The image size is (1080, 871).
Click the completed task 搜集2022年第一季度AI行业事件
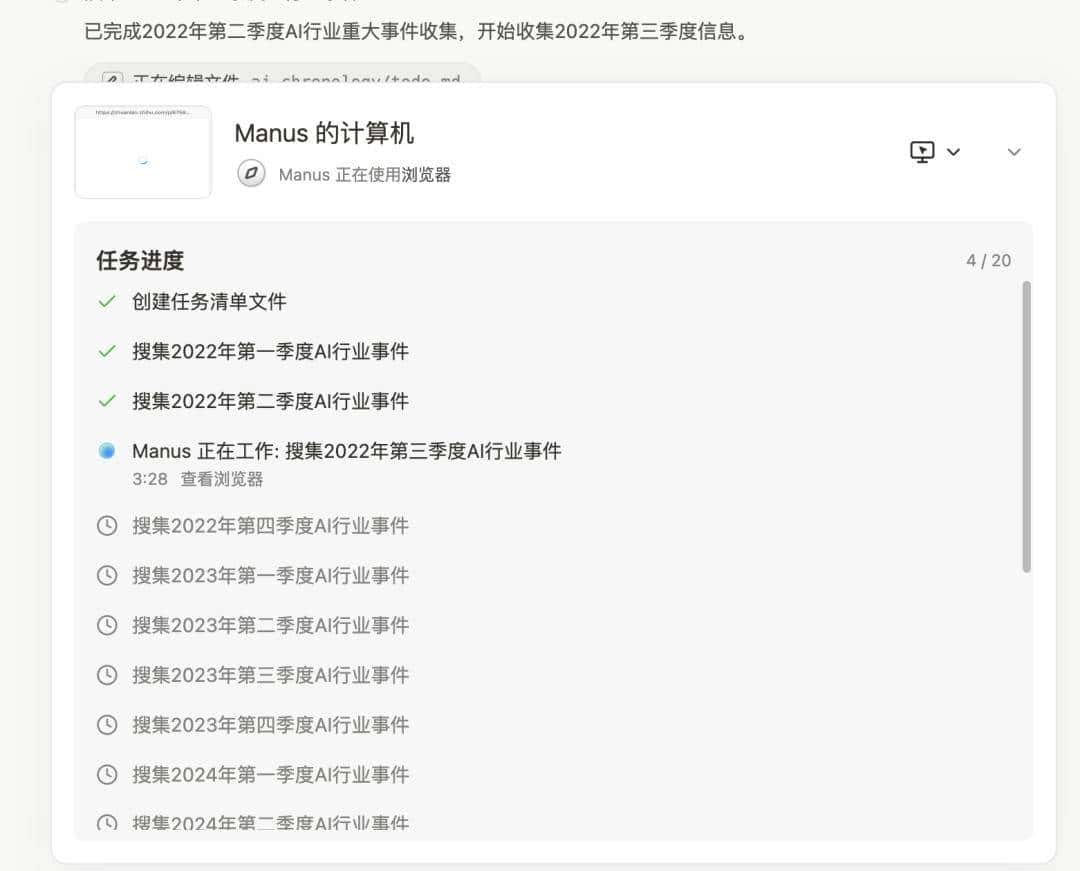[270, 351]
